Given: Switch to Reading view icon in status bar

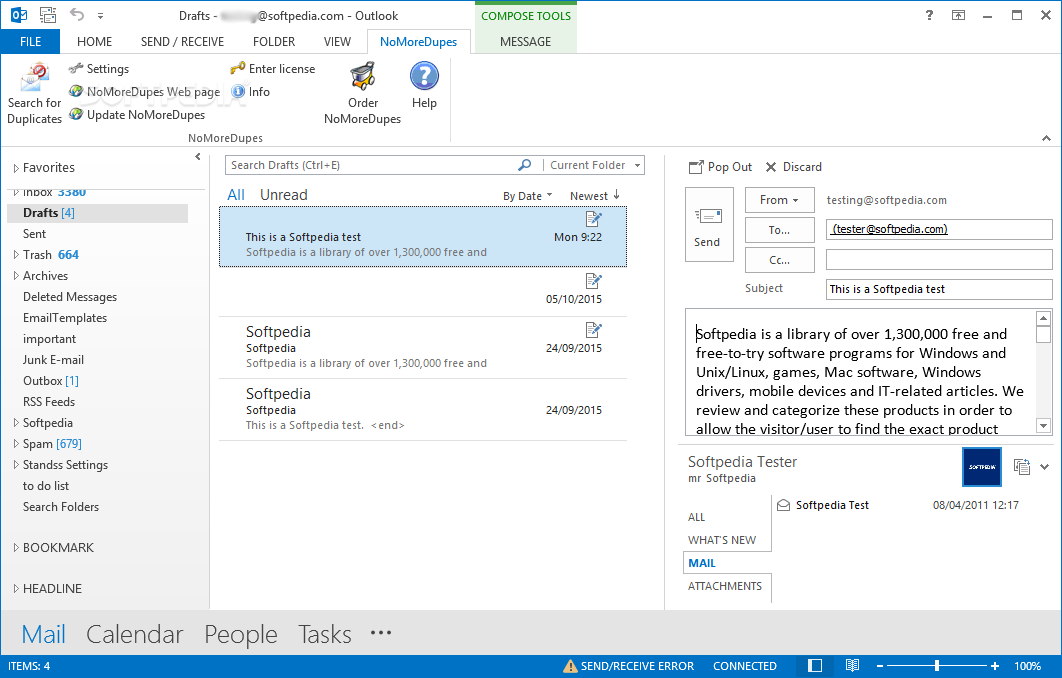Looking at the screenshot, I should point(852,666).
